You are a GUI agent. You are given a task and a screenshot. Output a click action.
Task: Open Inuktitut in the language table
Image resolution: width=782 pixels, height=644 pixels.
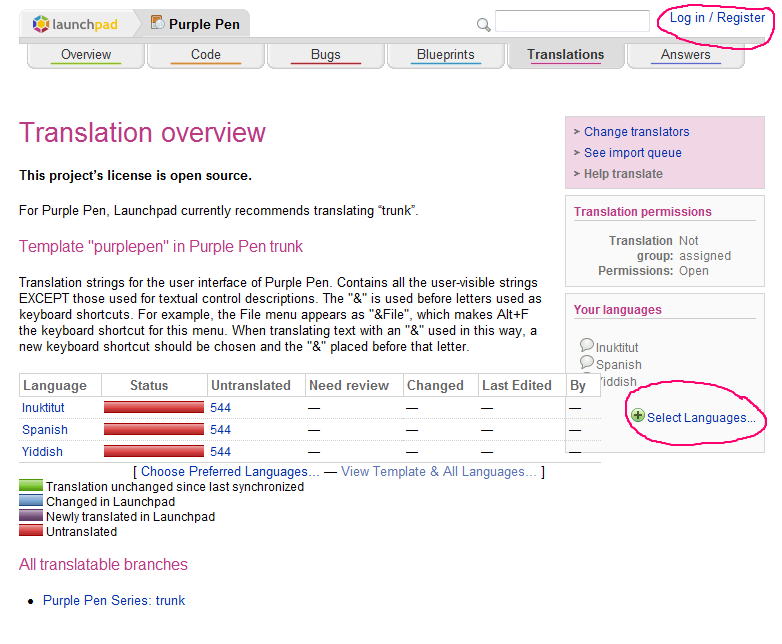[43, 408]
